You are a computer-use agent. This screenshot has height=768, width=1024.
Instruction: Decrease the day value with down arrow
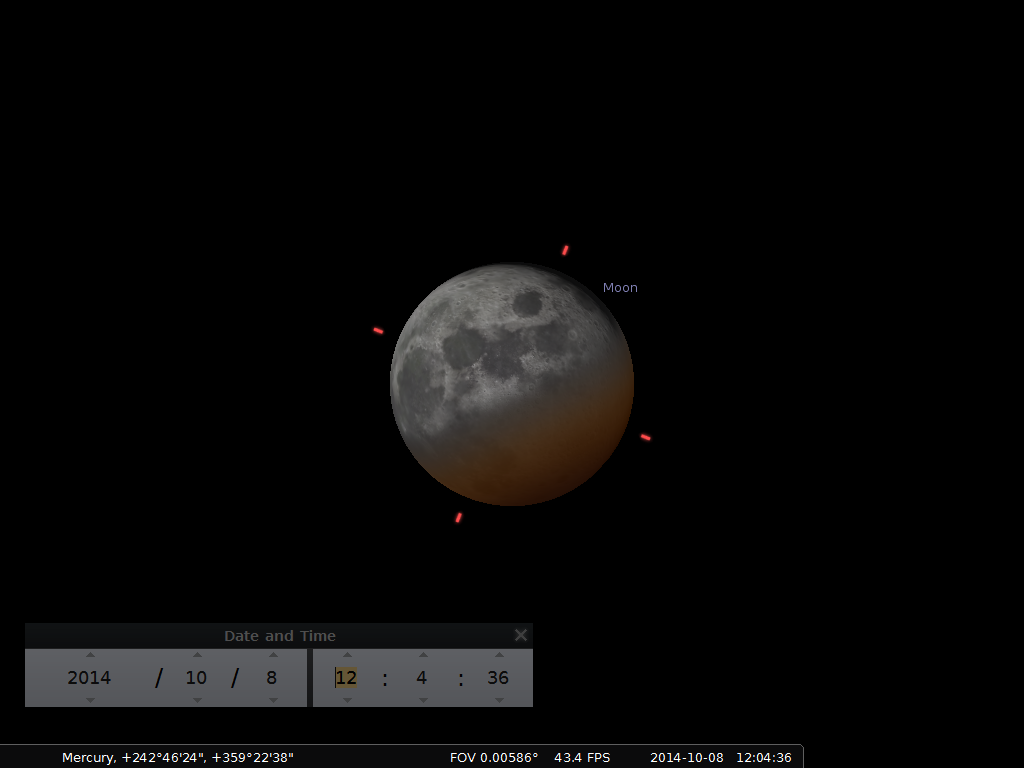[273, 700]
